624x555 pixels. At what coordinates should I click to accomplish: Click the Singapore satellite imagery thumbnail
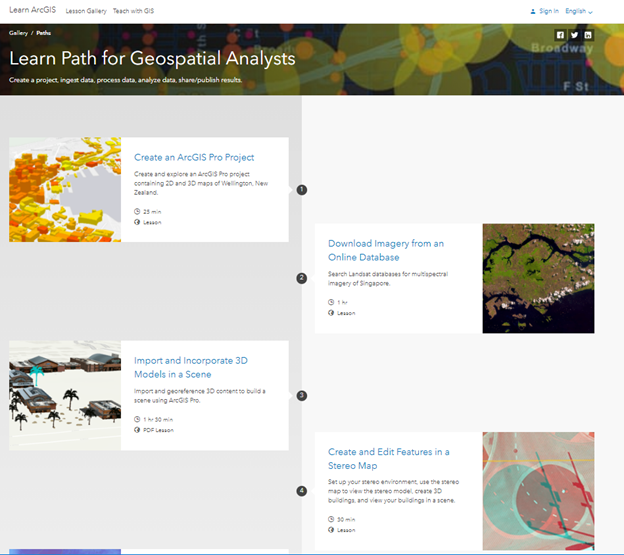(x=538, y=278)
